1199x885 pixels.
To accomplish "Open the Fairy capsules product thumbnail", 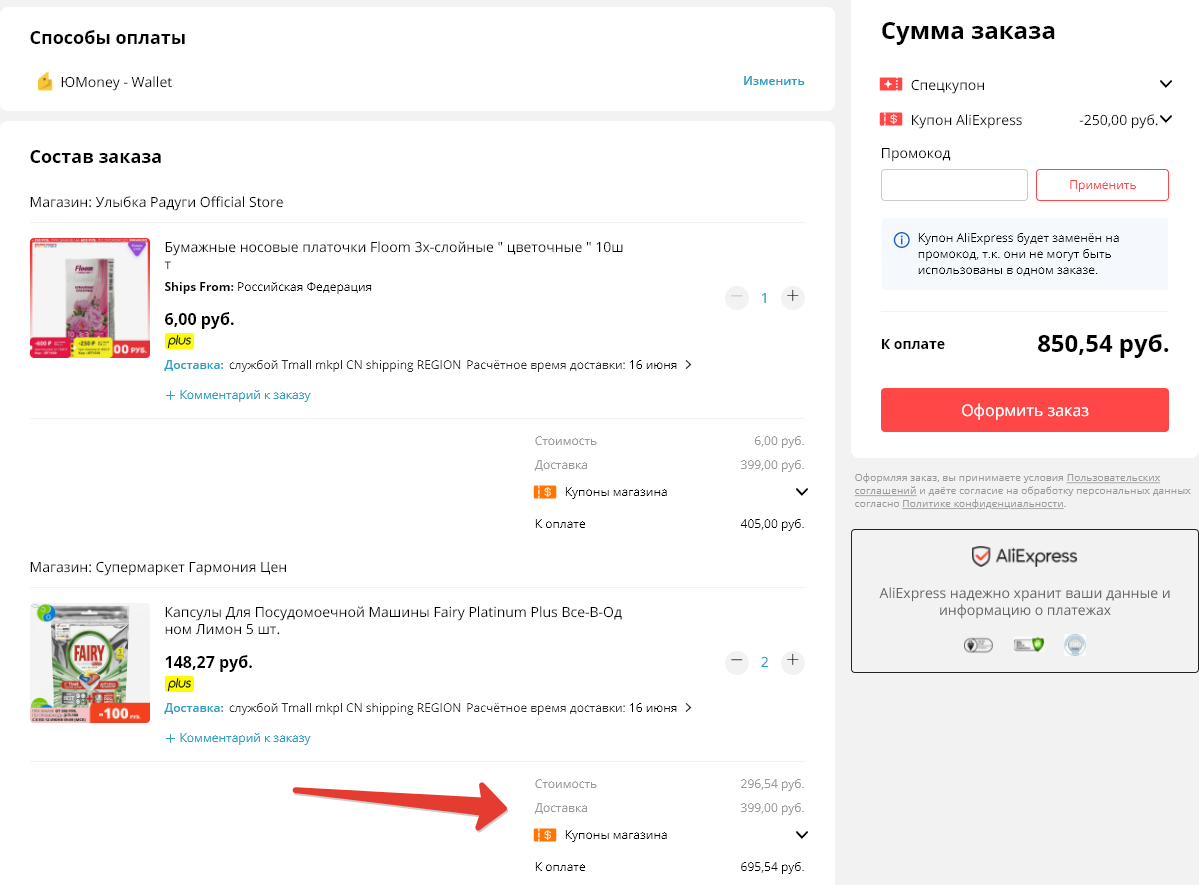I will [89, 662].
